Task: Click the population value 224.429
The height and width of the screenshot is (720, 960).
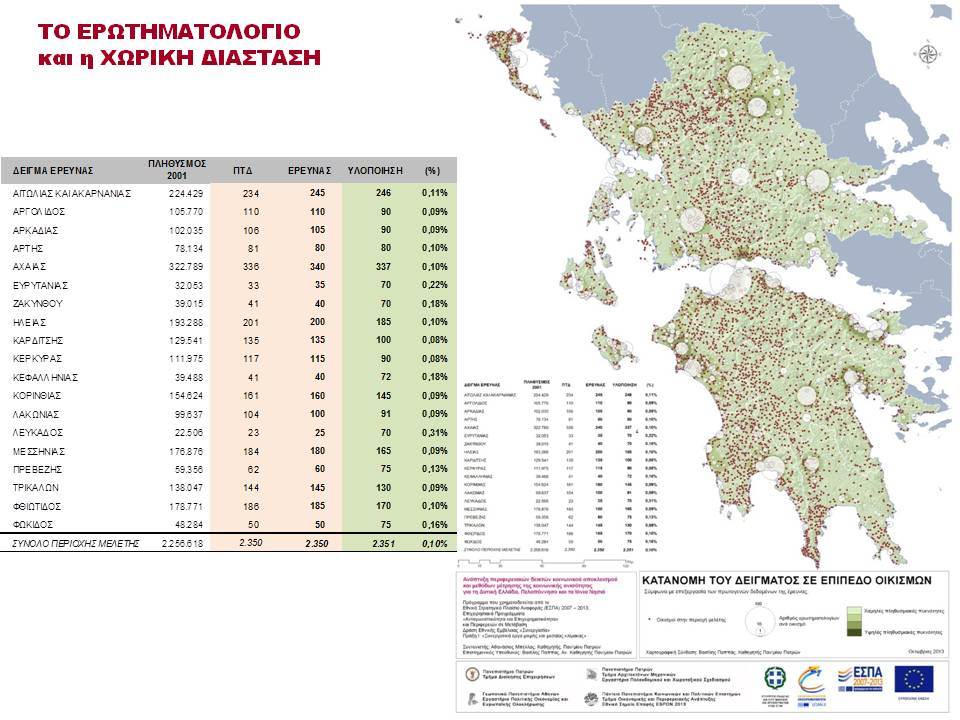Action: coord(186,193)
